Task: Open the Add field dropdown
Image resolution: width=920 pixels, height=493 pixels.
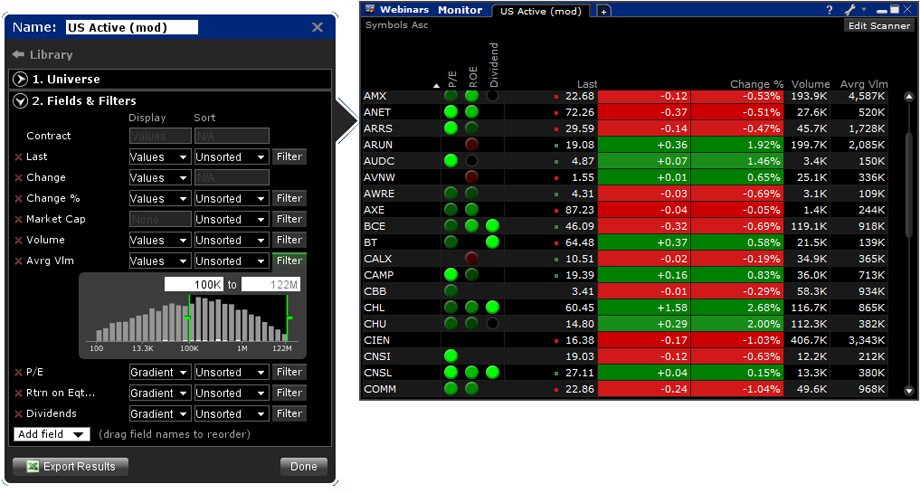Action: click(52, 434)
